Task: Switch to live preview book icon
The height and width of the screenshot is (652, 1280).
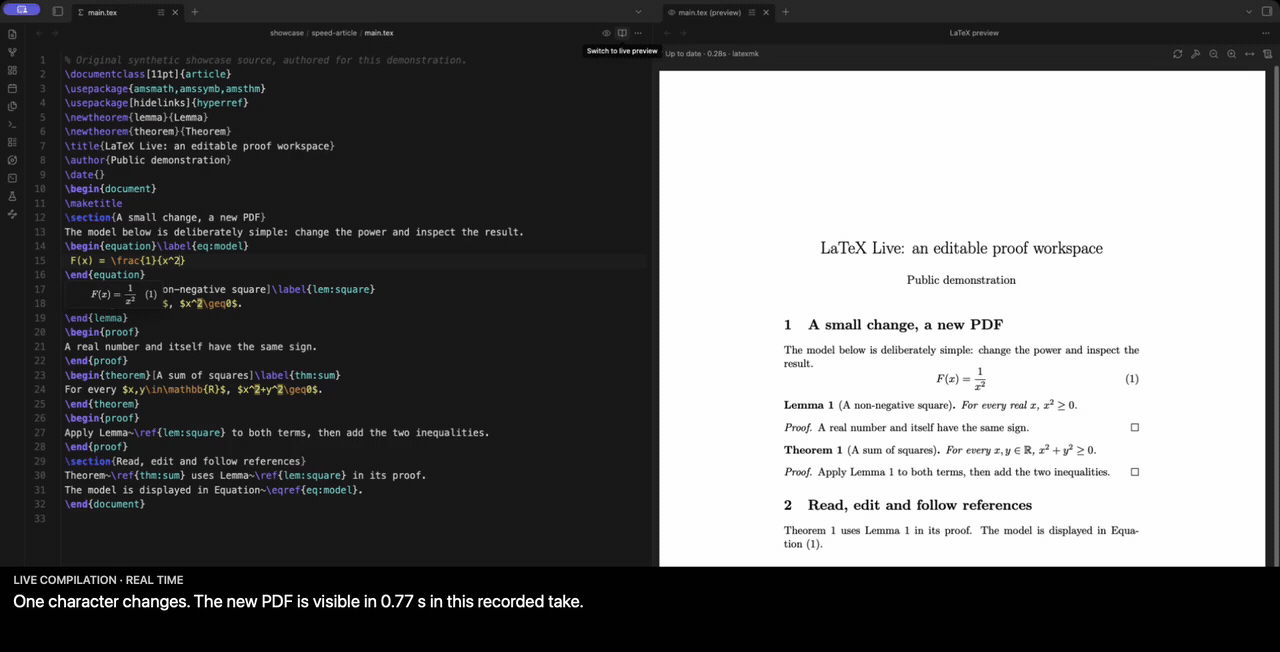Action: (622, 33)
